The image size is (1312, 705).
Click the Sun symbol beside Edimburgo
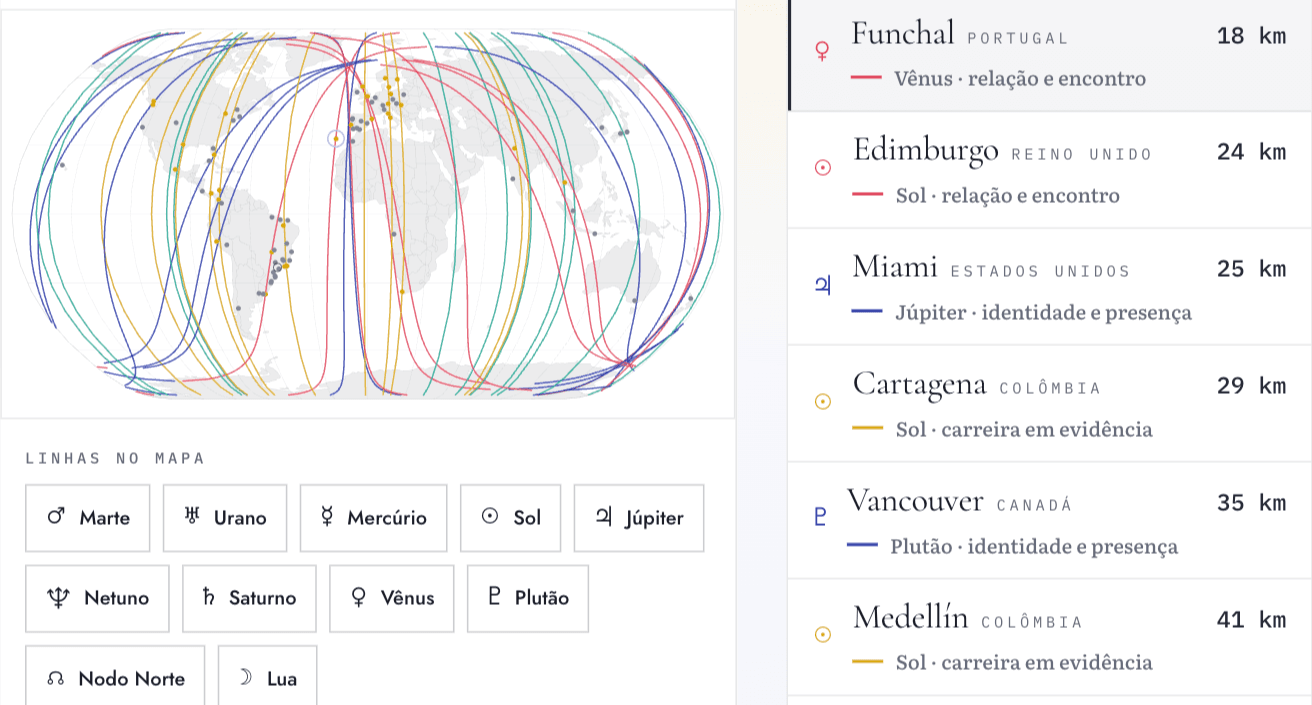click(823, 168)
